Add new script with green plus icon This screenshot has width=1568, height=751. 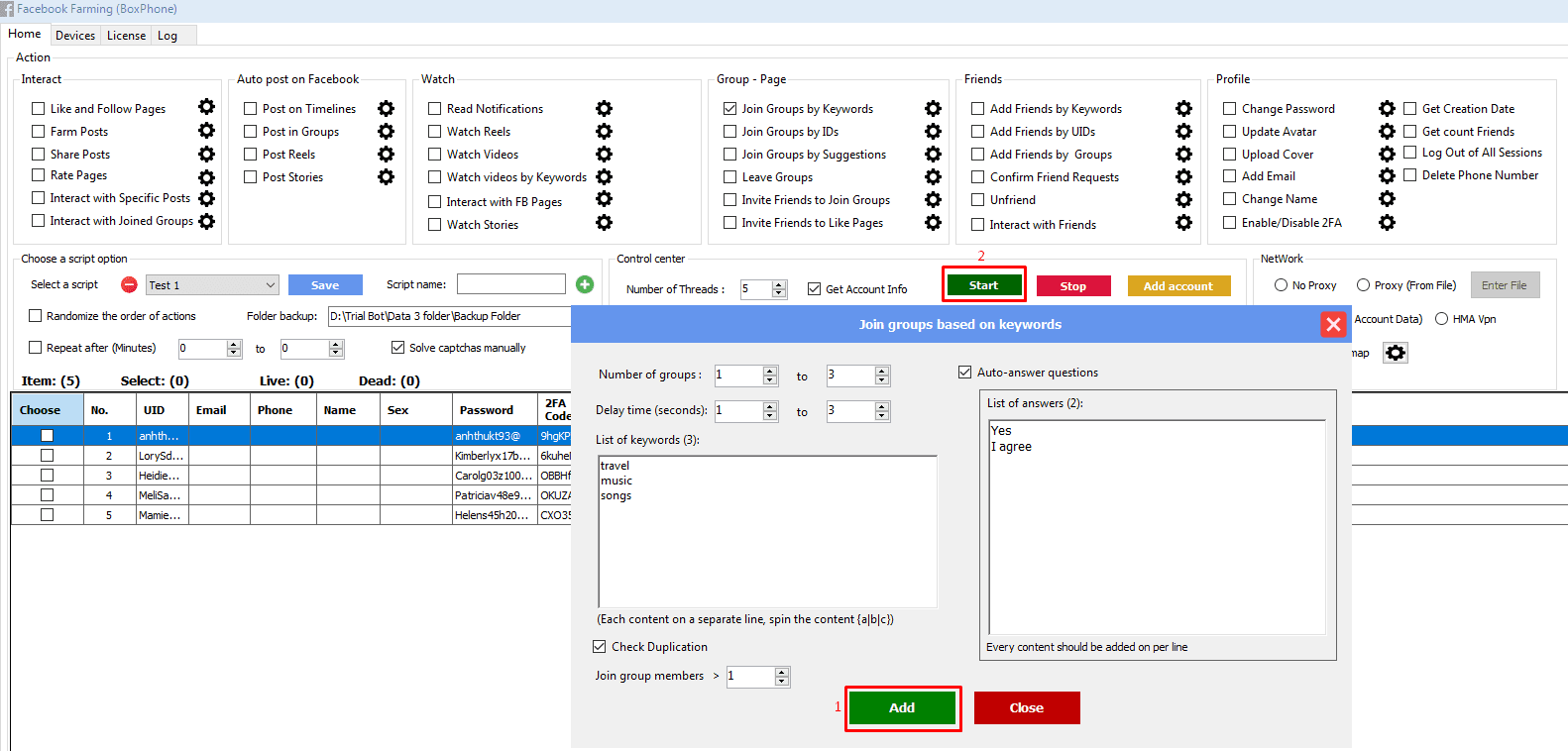585,284
